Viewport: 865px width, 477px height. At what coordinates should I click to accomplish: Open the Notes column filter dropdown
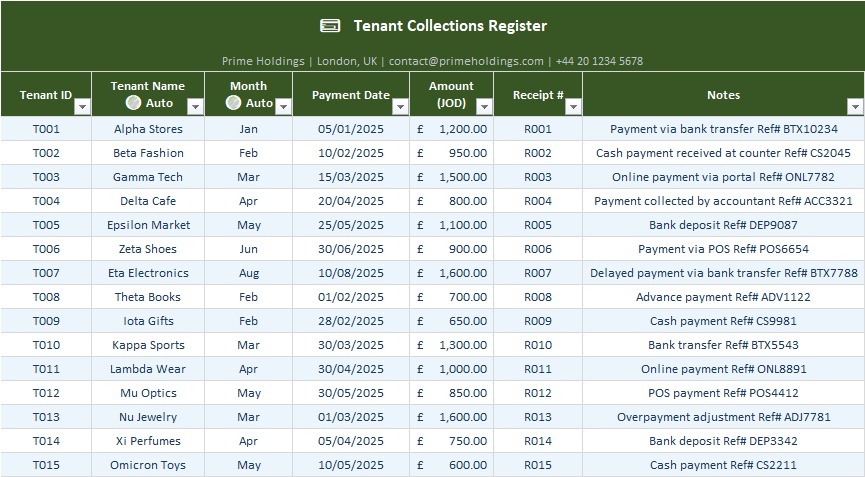tap(855, 106)
